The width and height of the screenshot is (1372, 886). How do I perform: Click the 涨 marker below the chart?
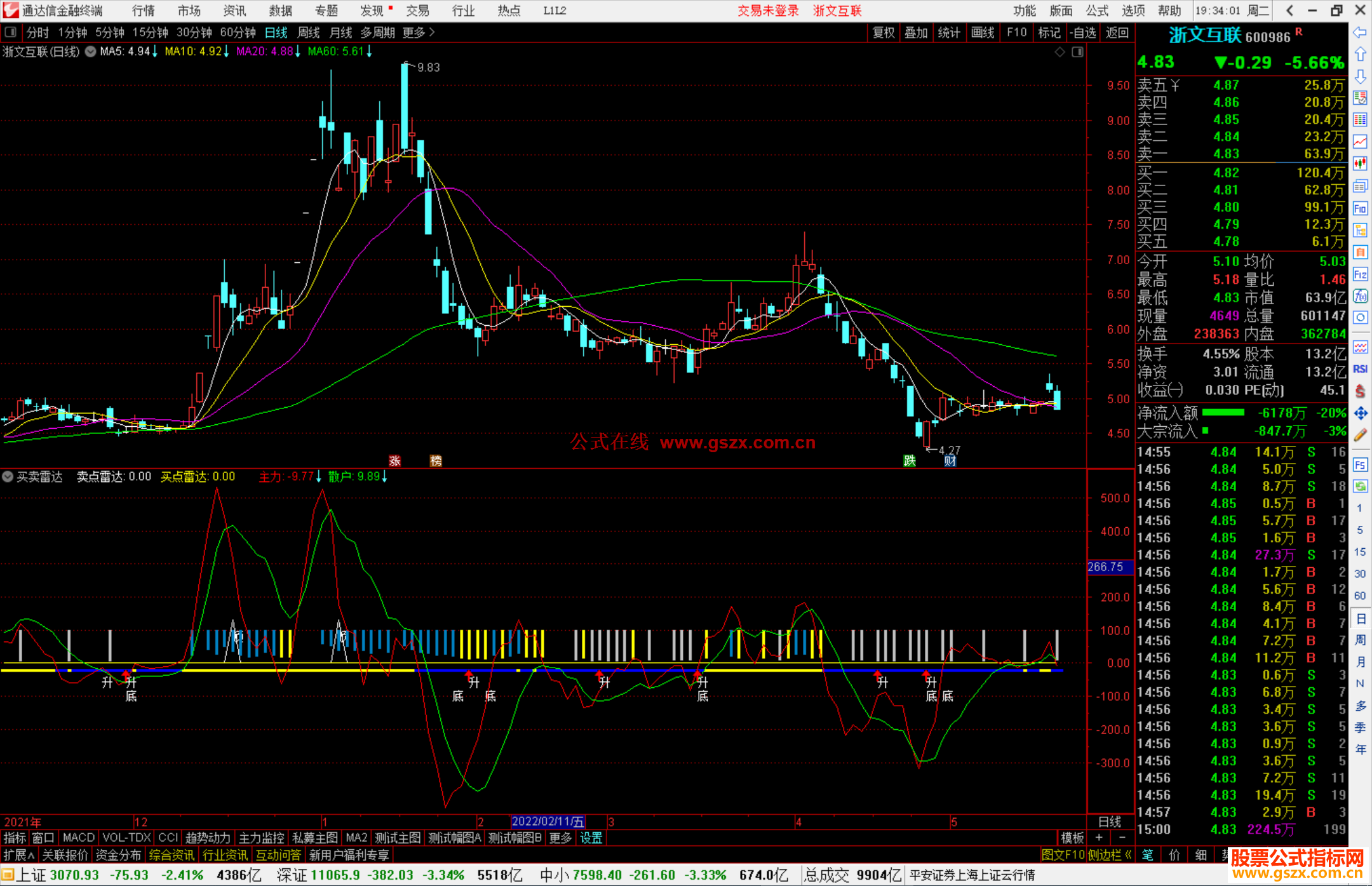click(395, 460)
